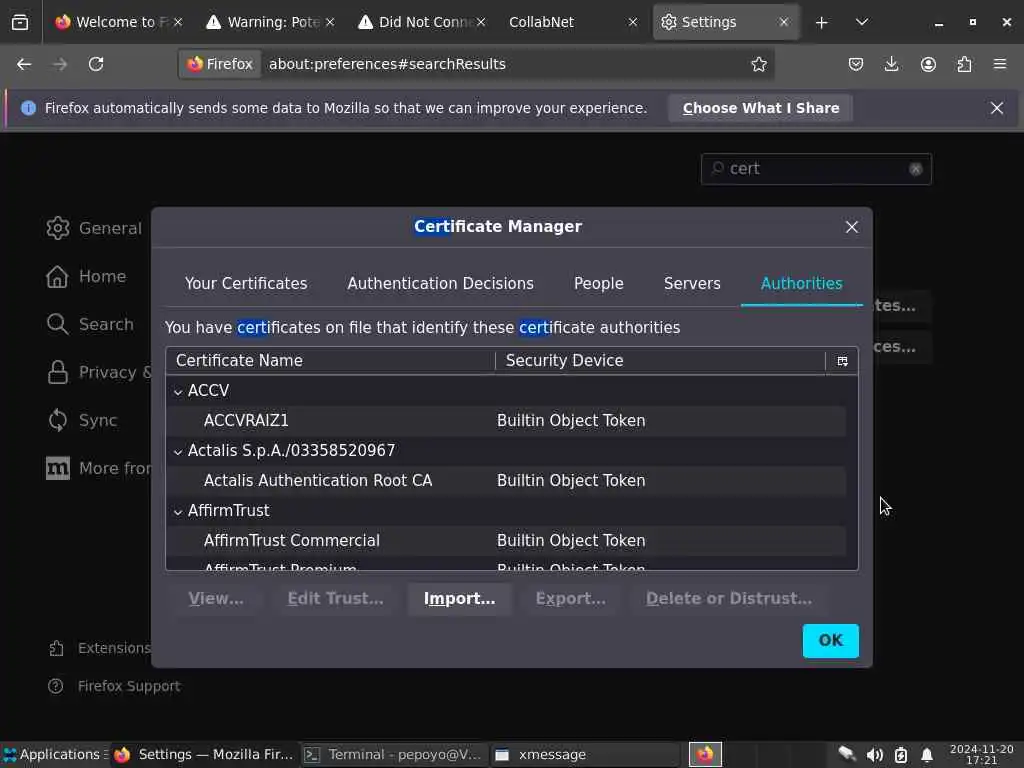Bookmark this page with the star icon
Image resolution: width=1024 pixels, height=768 pixels.
click(x=758, y=64)
